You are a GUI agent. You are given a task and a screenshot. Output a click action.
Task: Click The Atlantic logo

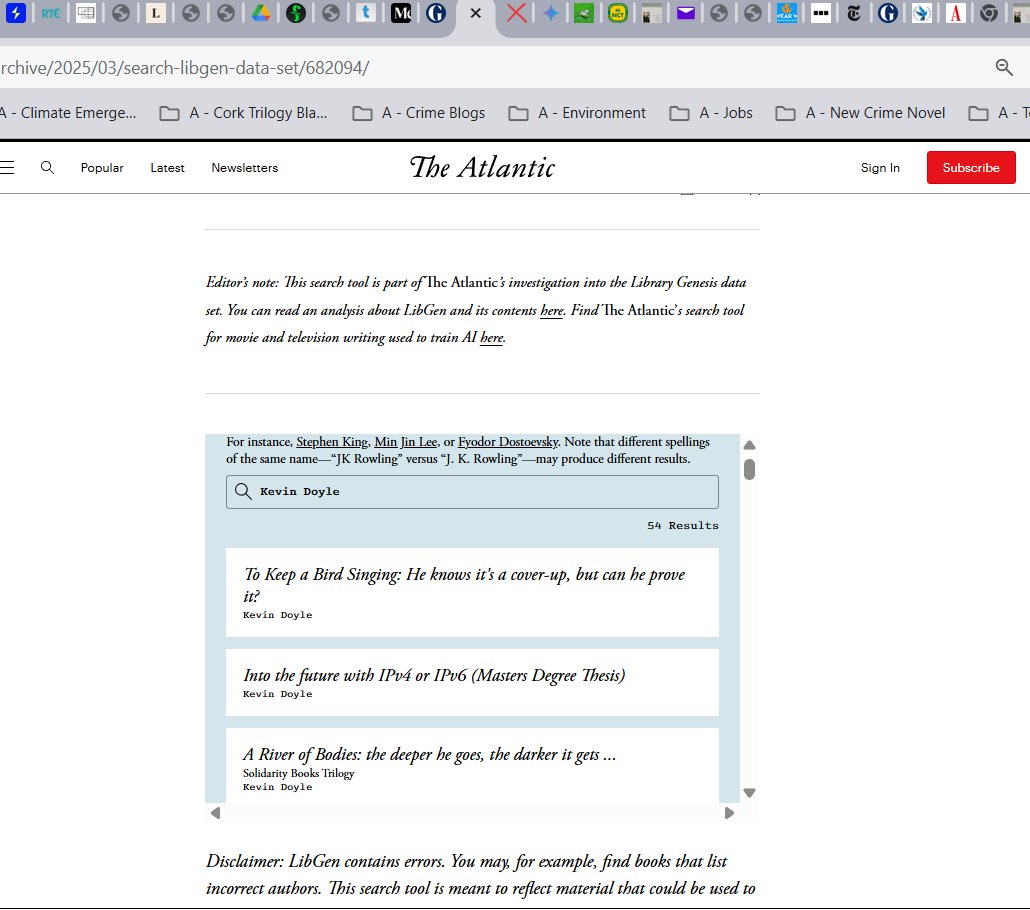click(x=482, y=167)
